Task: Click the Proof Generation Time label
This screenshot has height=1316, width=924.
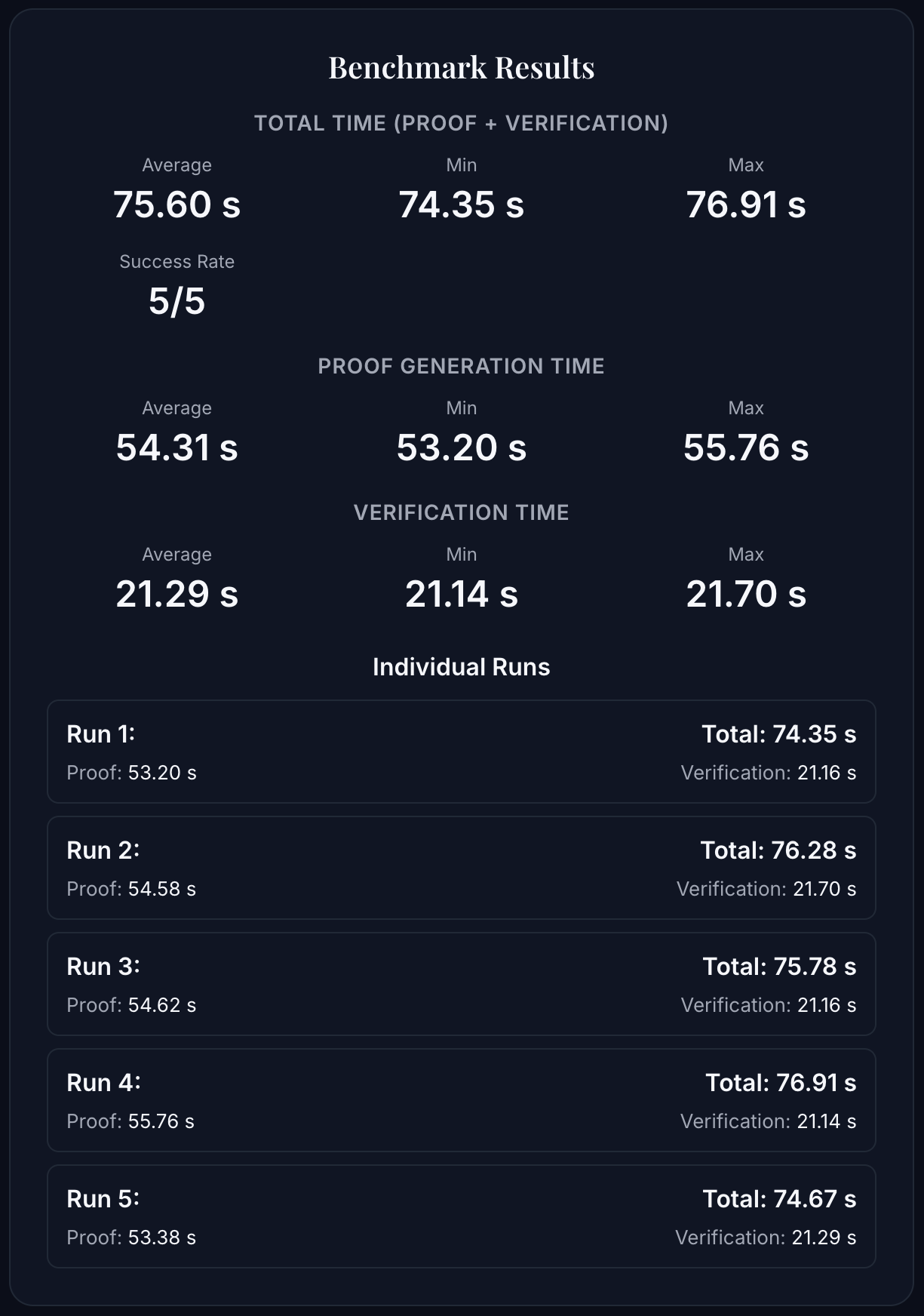Action: point(461,366)
